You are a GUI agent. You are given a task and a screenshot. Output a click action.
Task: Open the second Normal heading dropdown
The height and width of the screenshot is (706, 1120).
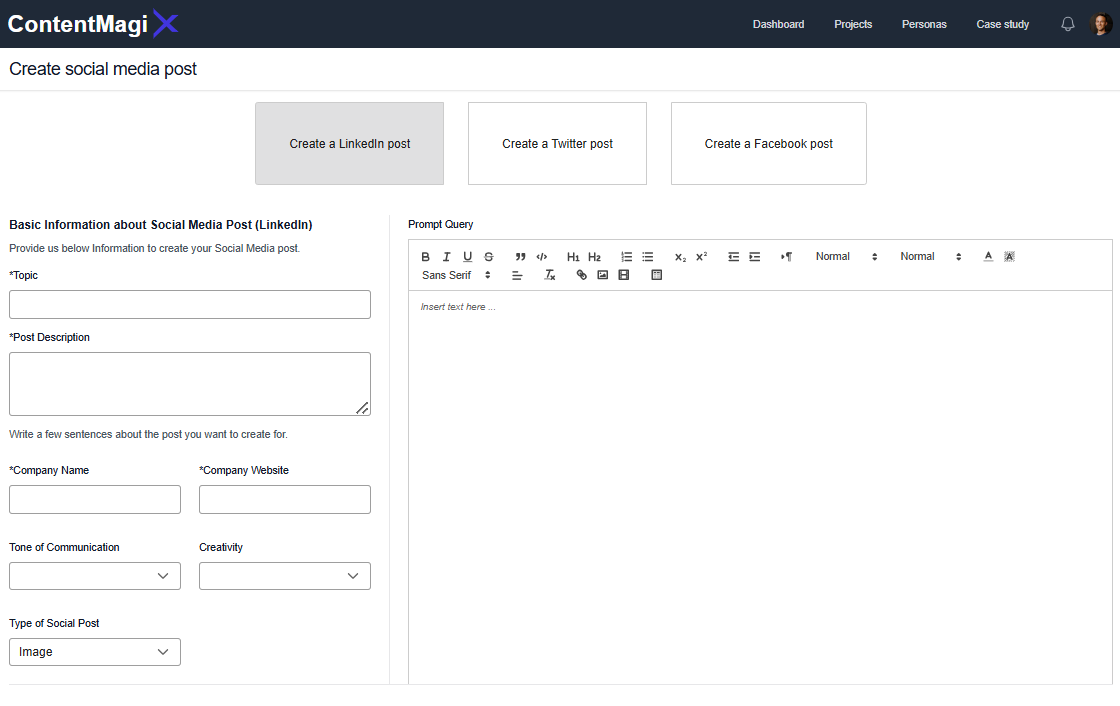pyautogui.click(x=930, y=257)
